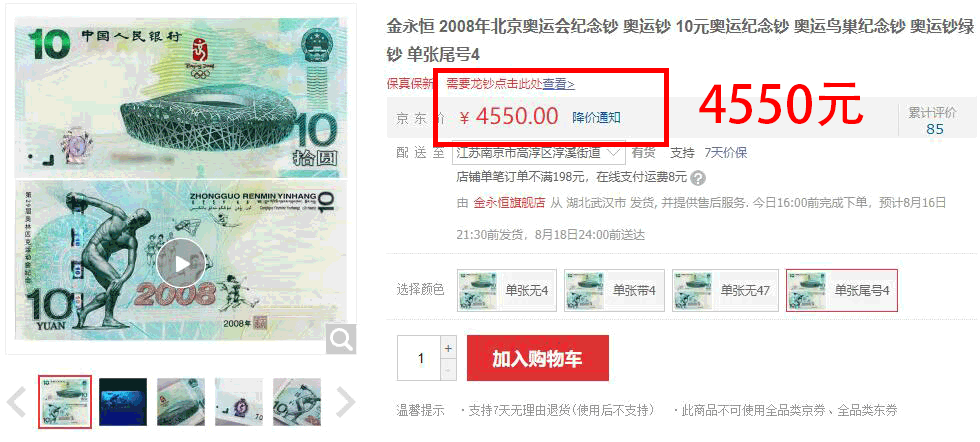Choose the 单张无4 option
Screen dimensions: 980x442
[x=507, y=290]
